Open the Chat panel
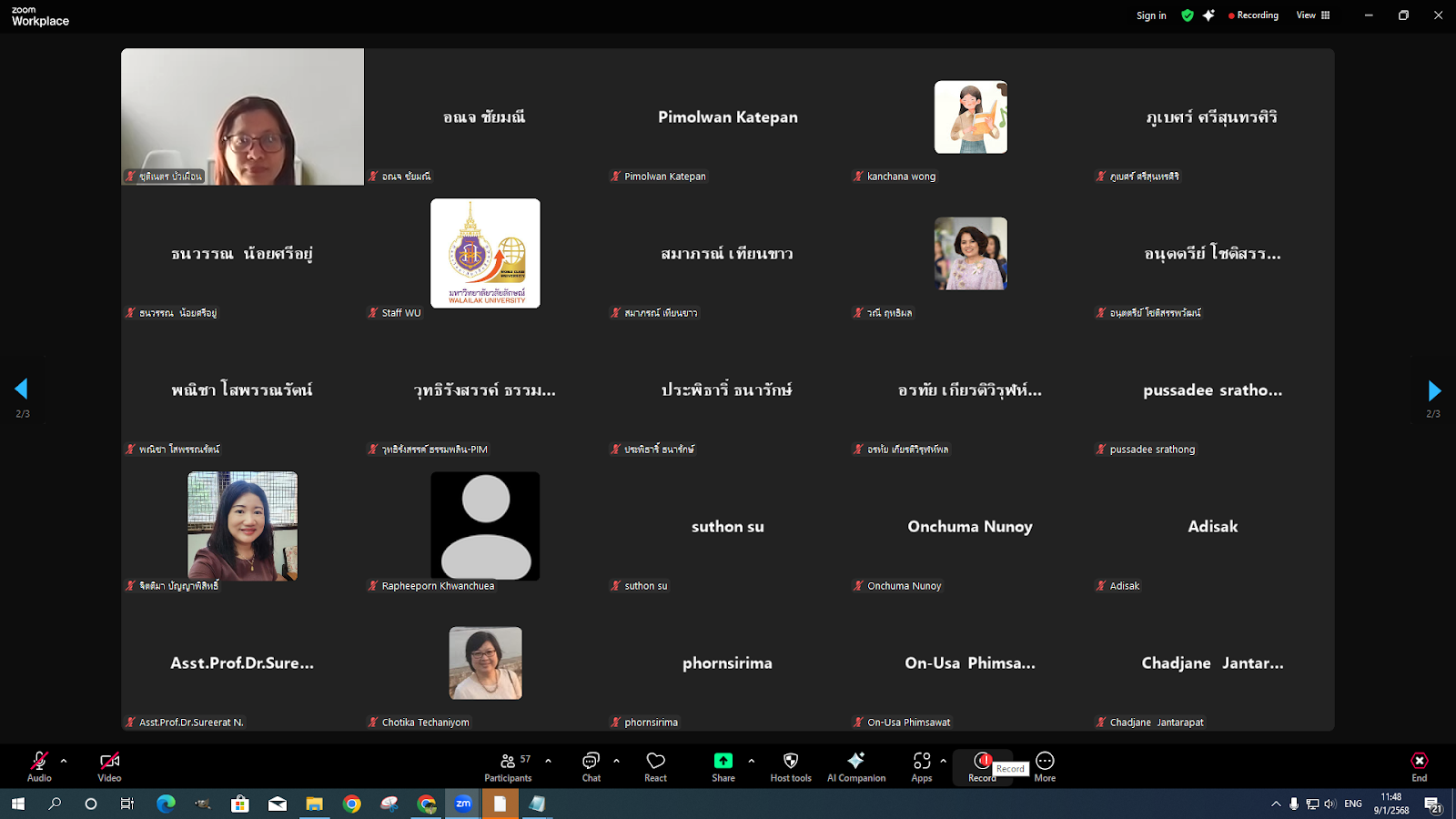This screenshot has height=819, width=1456. 591,765
